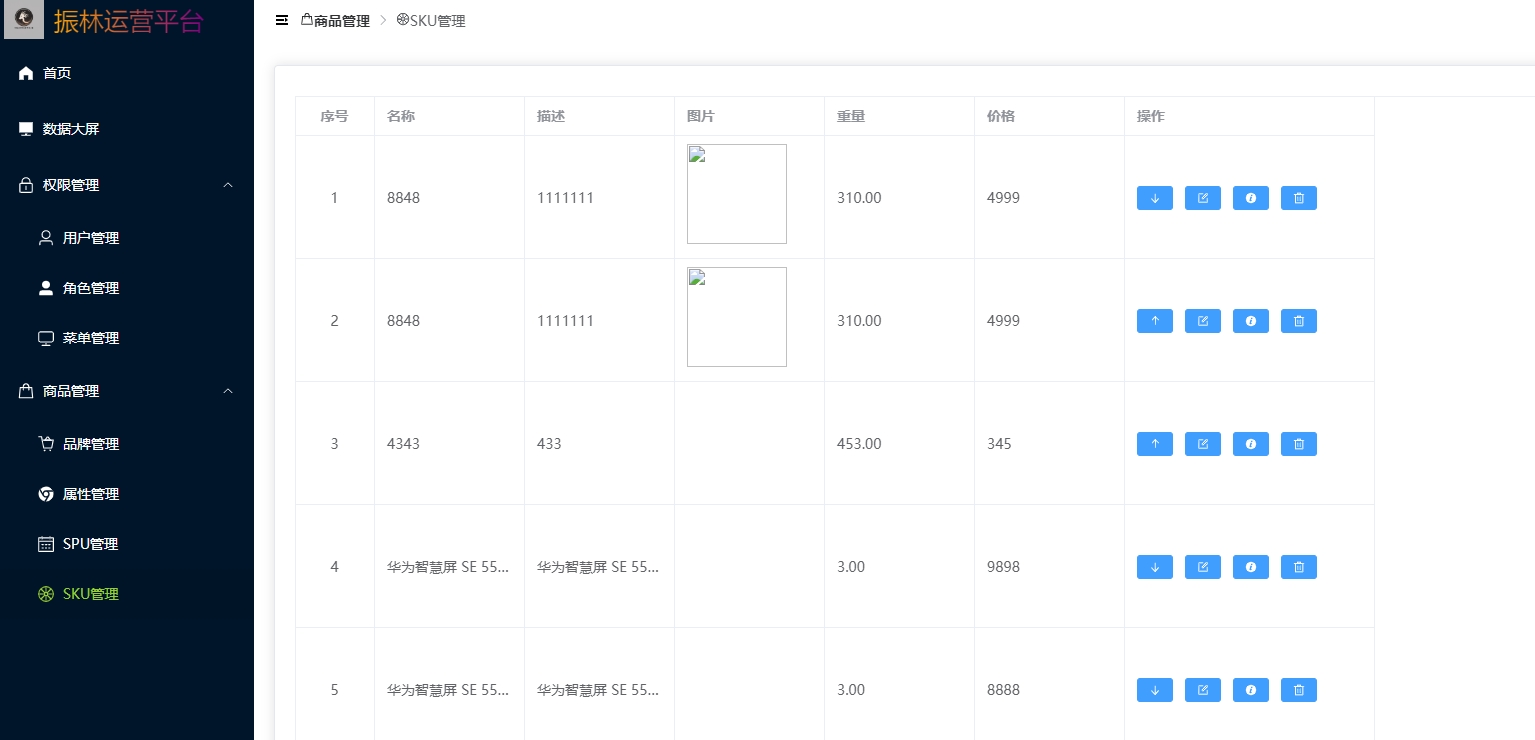Open 菜单管理 menu item
This screenshot has width=1535, height=740.
[x=127, y=338]
